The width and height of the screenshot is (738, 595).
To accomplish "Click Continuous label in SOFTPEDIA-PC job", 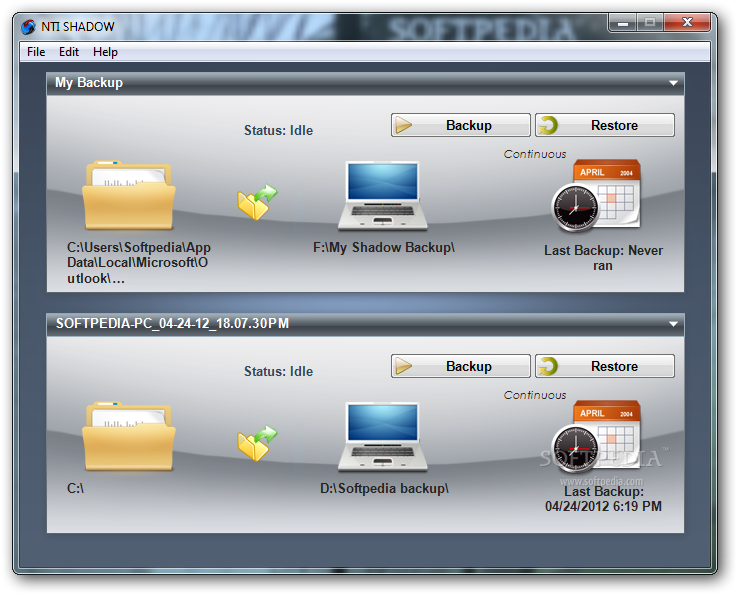I will 535,395.
